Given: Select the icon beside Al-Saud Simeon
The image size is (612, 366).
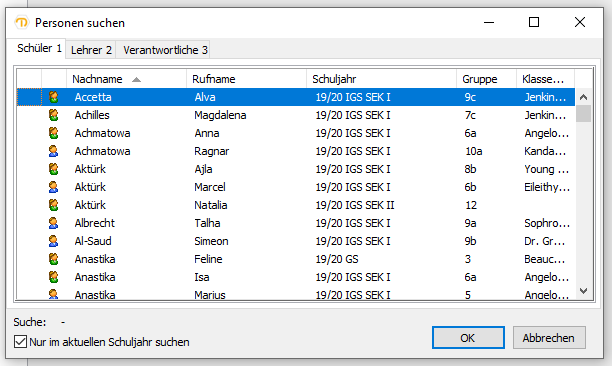Looking at the screenshot, I should (53, 241).
